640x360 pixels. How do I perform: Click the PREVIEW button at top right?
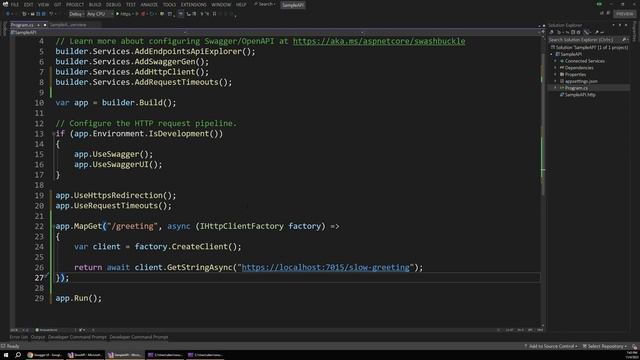point(624,14)
